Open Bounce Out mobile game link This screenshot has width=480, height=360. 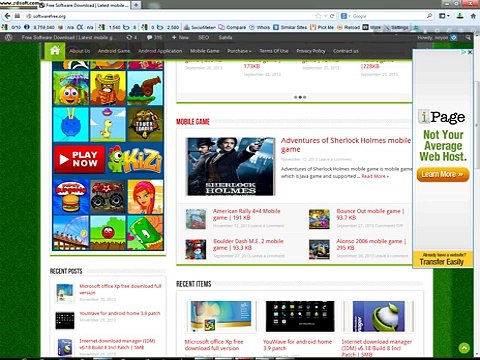tap(370, 214)
